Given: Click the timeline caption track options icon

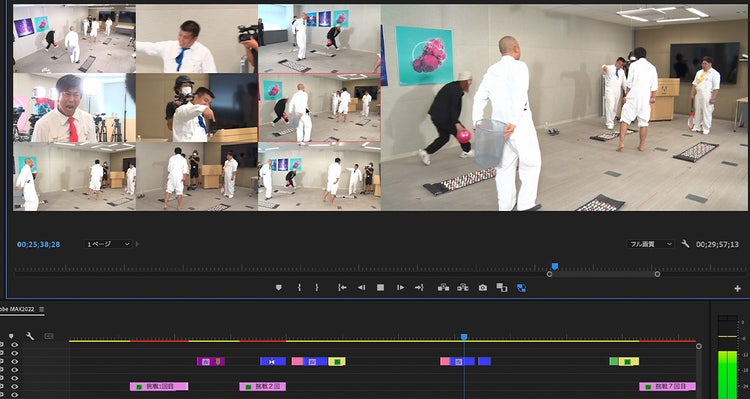Looking at the screenshot, I should tap(49, 336).
